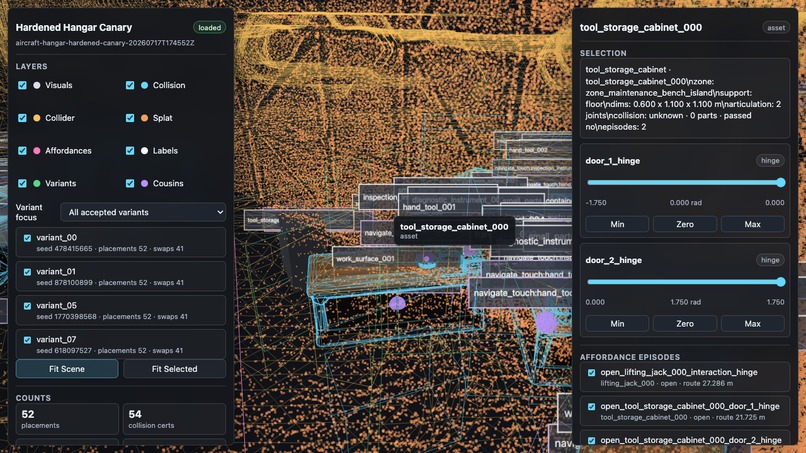Set door_1_hinge to Zero
This screenshot has height=453, width=806.
click(x=685, y=224)
